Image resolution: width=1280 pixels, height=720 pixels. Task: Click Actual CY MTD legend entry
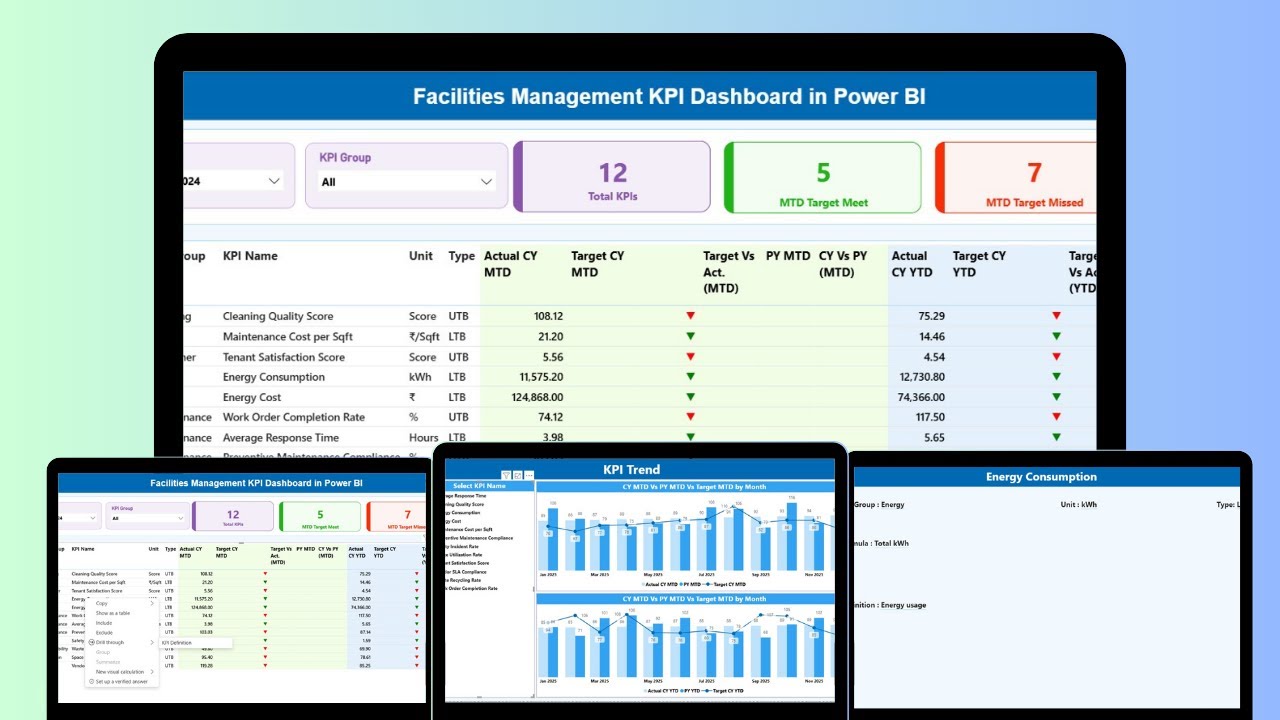[659, 584]
